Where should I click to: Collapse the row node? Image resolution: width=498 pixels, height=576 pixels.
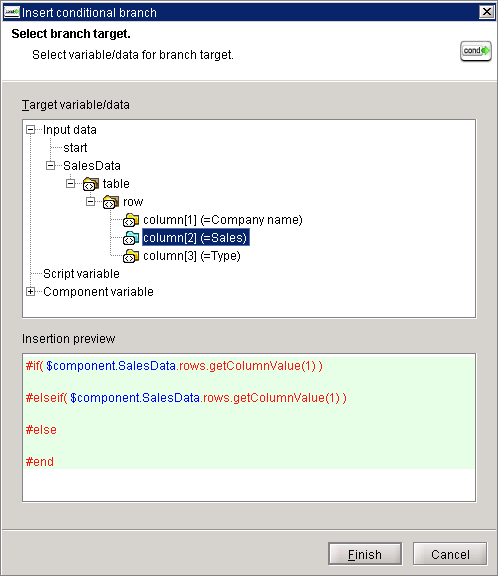(x=90, y=201)
